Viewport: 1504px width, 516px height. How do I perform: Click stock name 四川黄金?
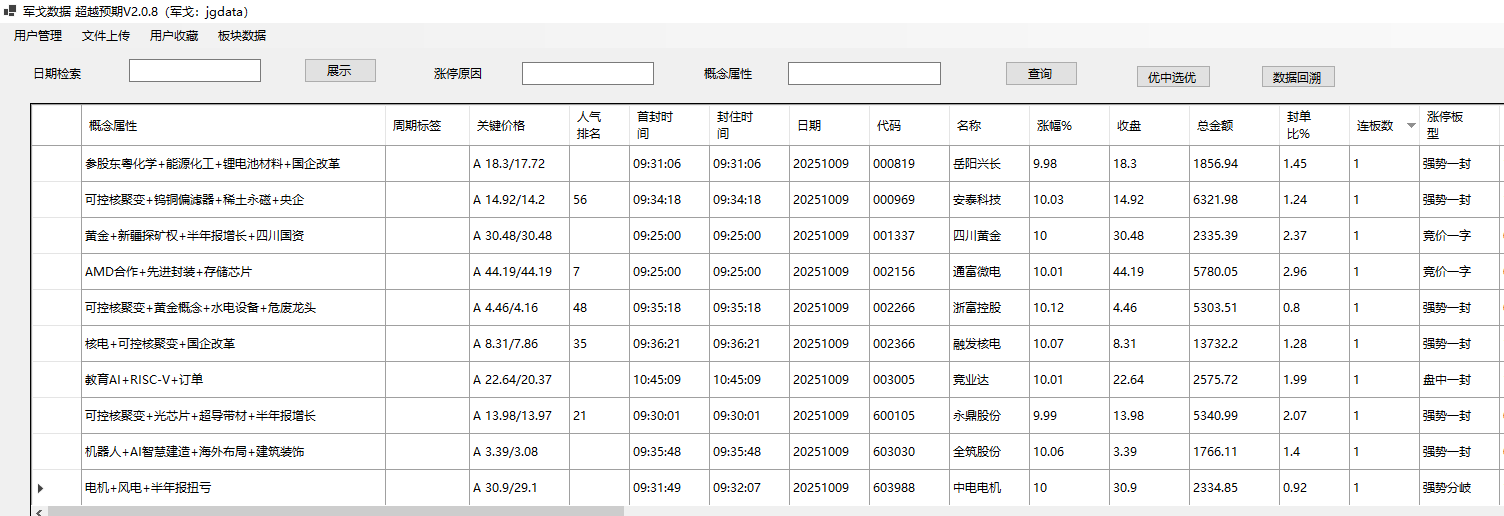[977, 236]
